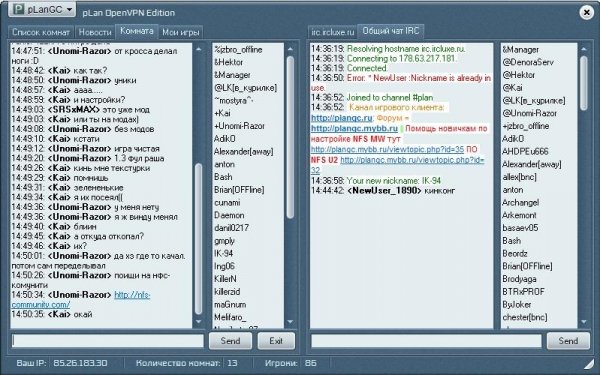
Task: Select +Kai in room user list
Action: pos(222,113)
